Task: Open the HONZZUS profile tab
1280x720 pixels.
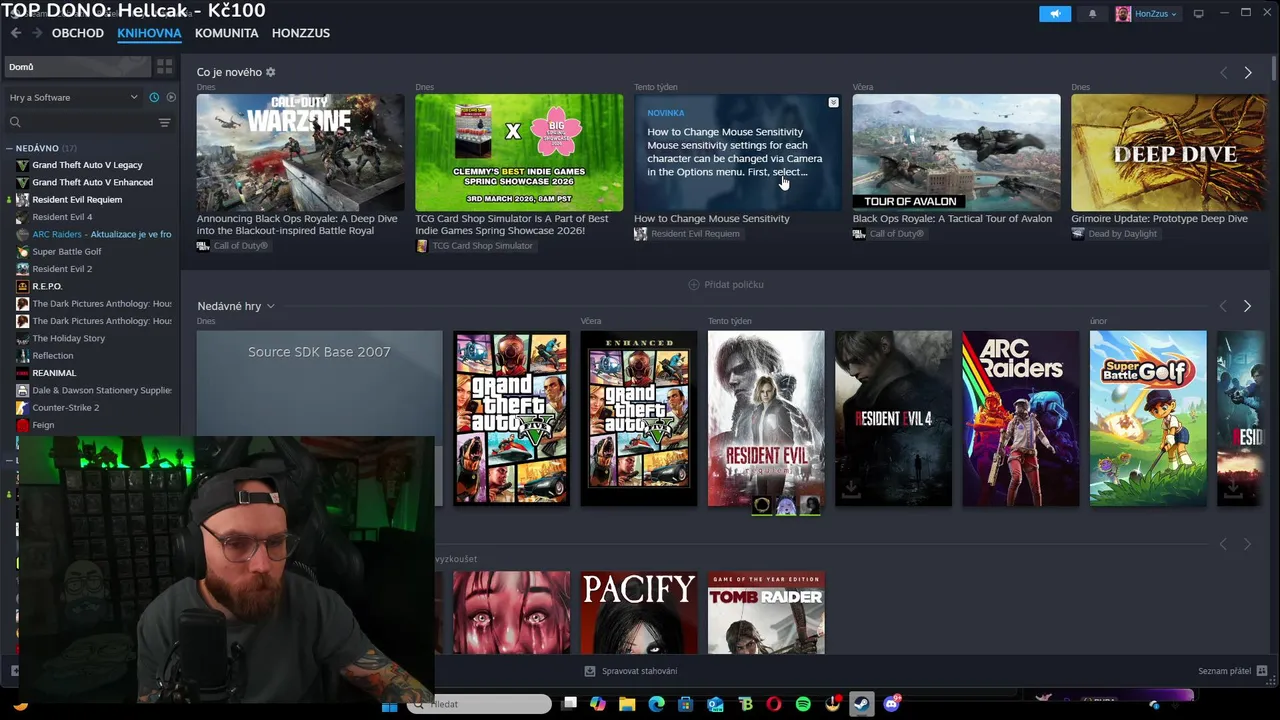Action: pos(301,33)
